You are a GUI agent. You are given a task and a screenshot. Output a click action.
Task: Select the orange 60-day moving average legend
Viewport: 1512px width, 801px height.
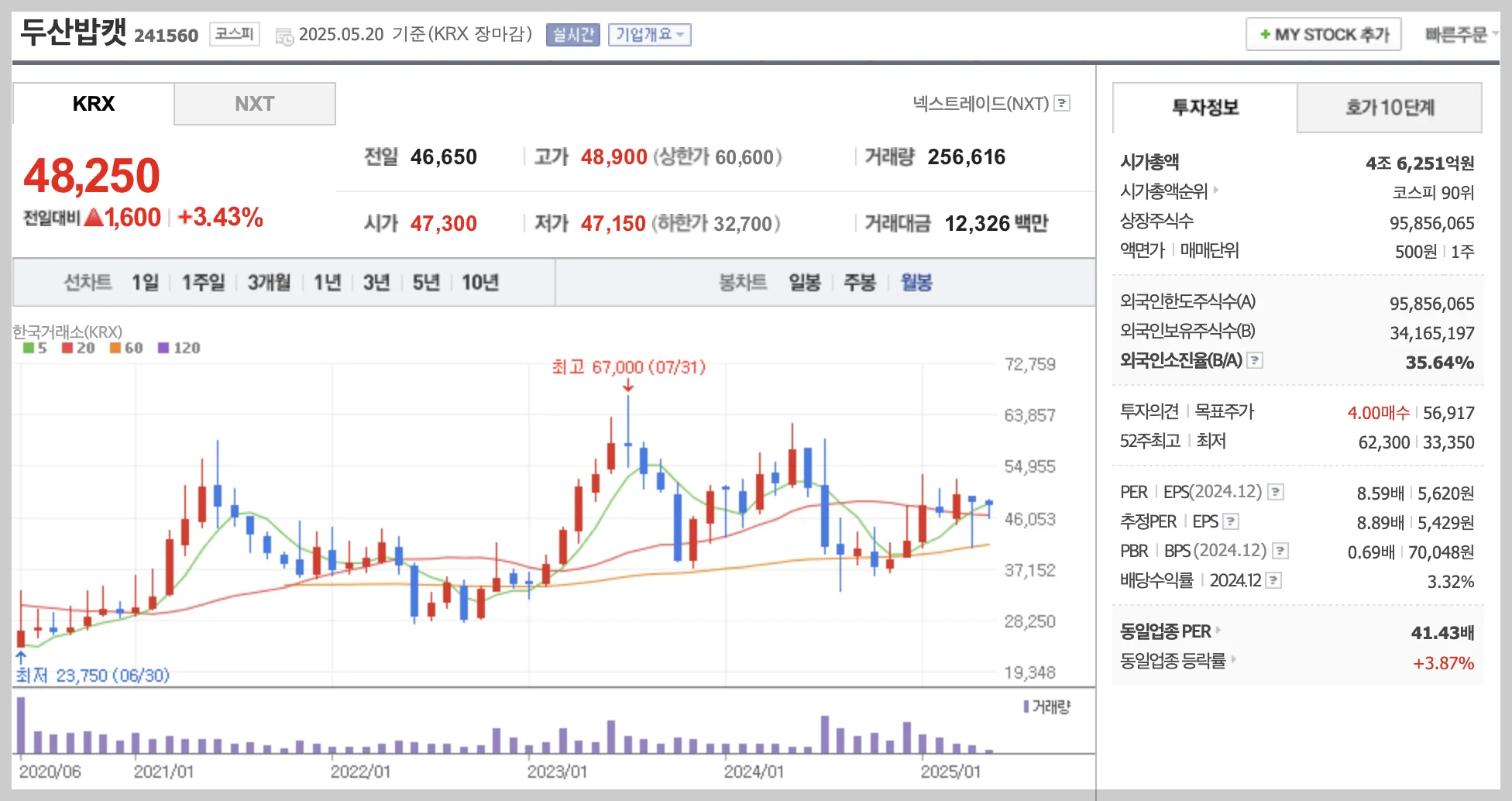(126, 348)
